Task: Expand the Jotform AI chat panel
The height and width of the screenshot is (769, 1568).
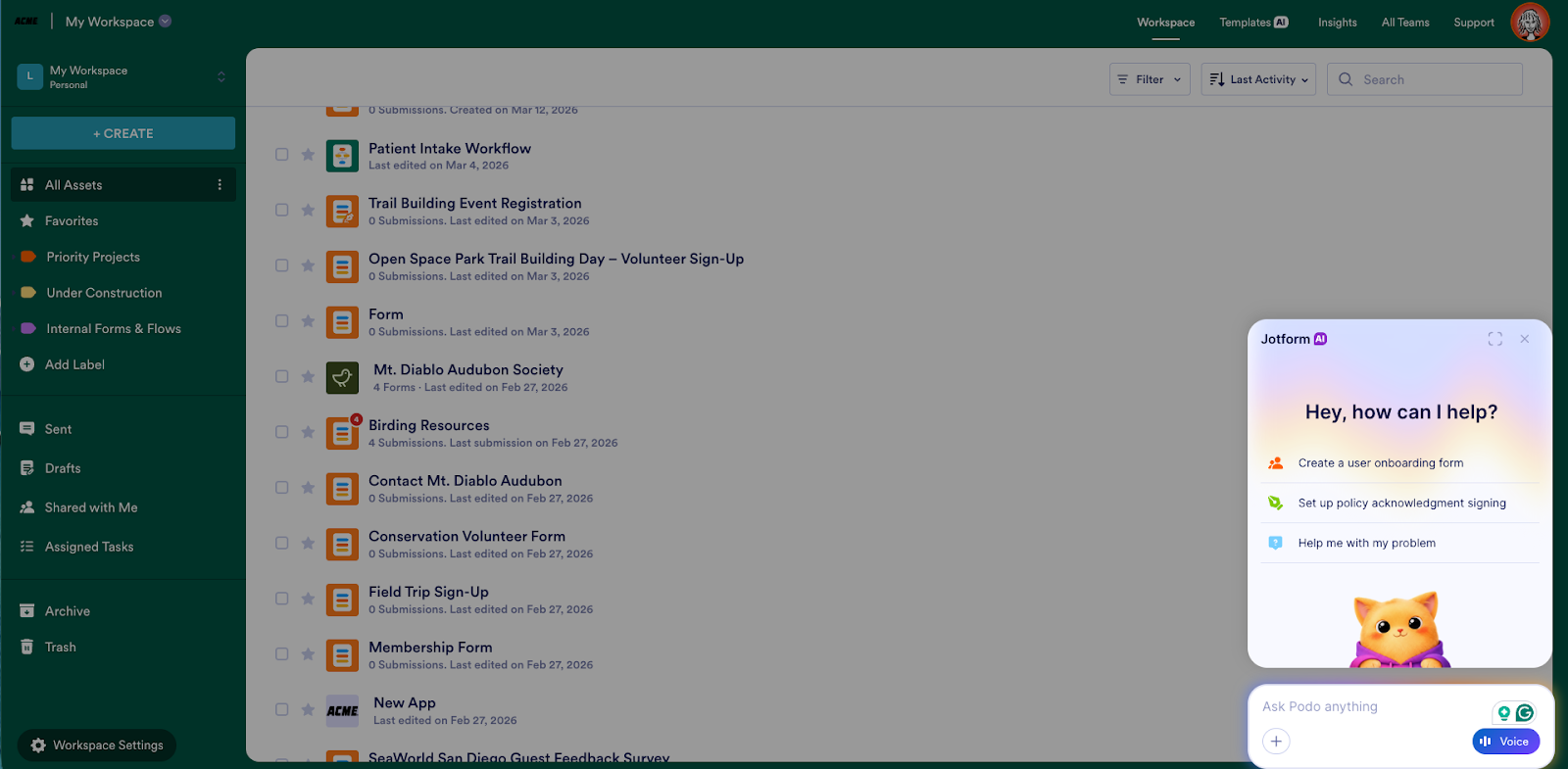Action: 1494,339
